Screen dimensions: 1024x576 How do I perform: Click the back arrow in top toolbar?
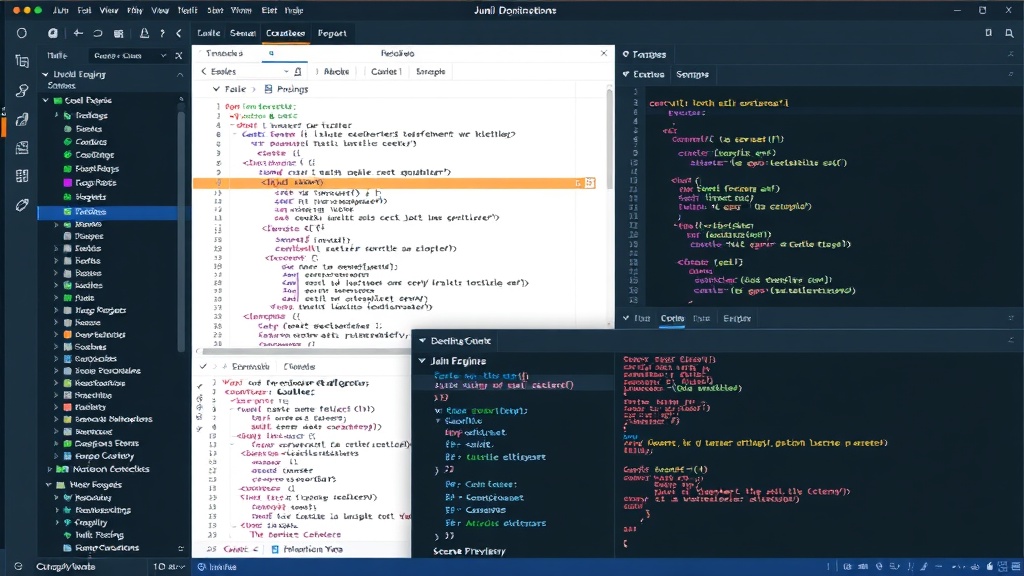pyautogui.click(x=78, y=33)
